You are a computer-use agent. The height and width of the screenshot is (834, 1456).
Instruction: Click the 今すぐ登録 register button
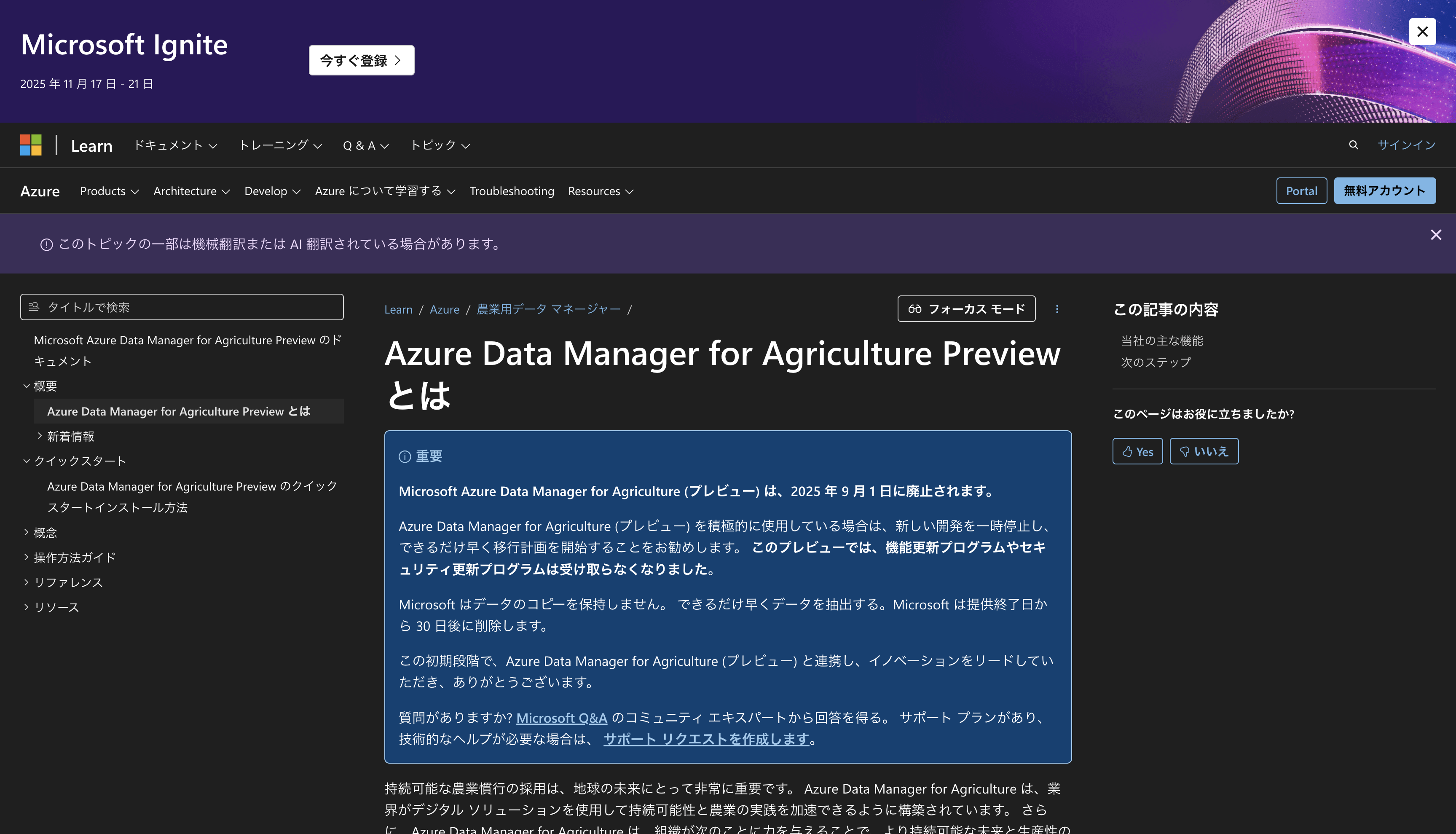362,60
